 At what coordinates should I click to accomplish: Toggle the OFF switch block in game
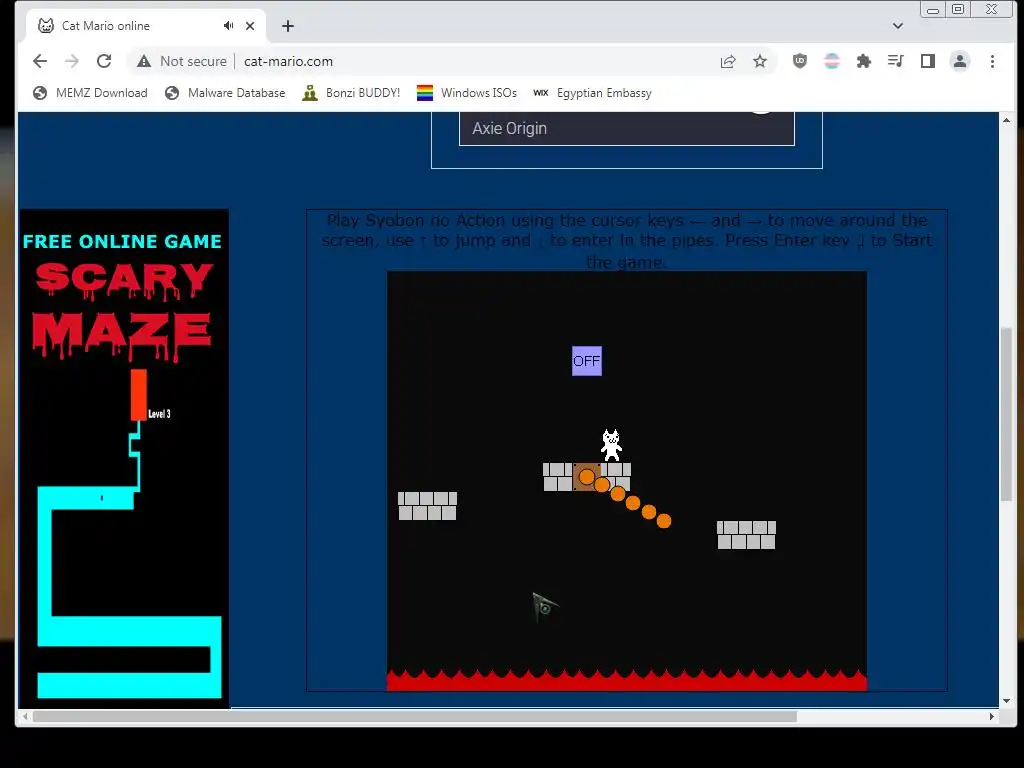(x=586, y=361)
